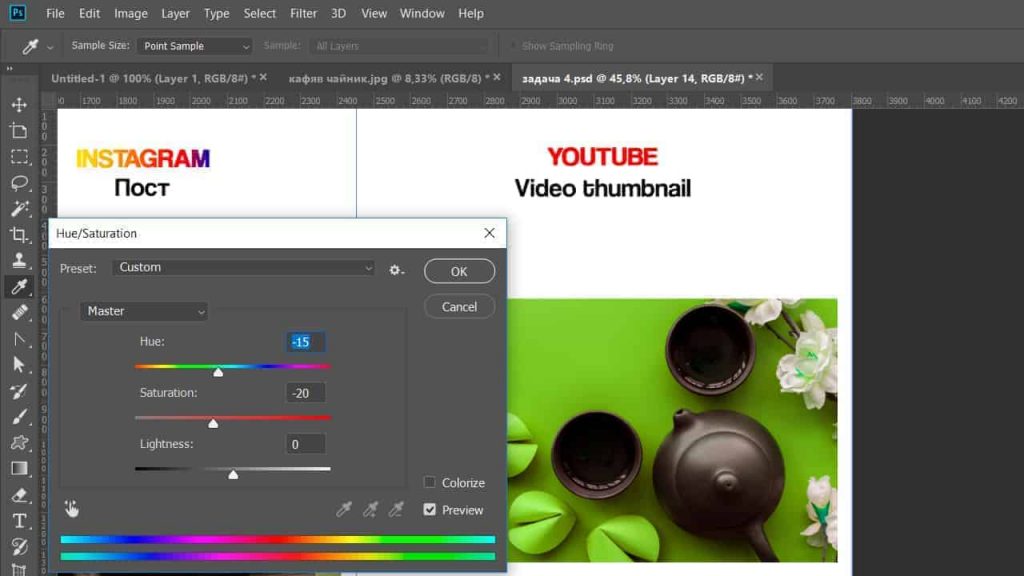Screen dimensions: 1024x576
Task: Click the Saturation slider handle
Action: (213, 424)
